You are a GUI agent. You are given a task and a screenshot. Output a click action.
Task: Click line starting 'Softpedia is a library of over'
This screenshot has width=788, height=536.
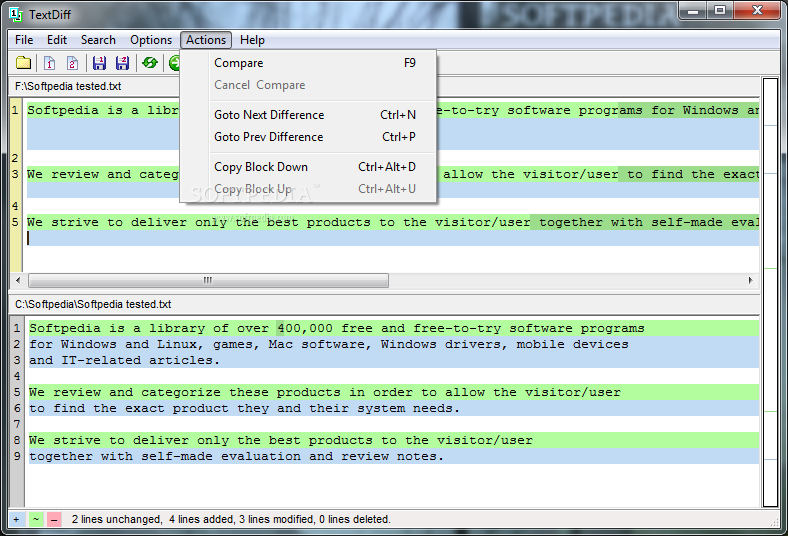point(393,329)
